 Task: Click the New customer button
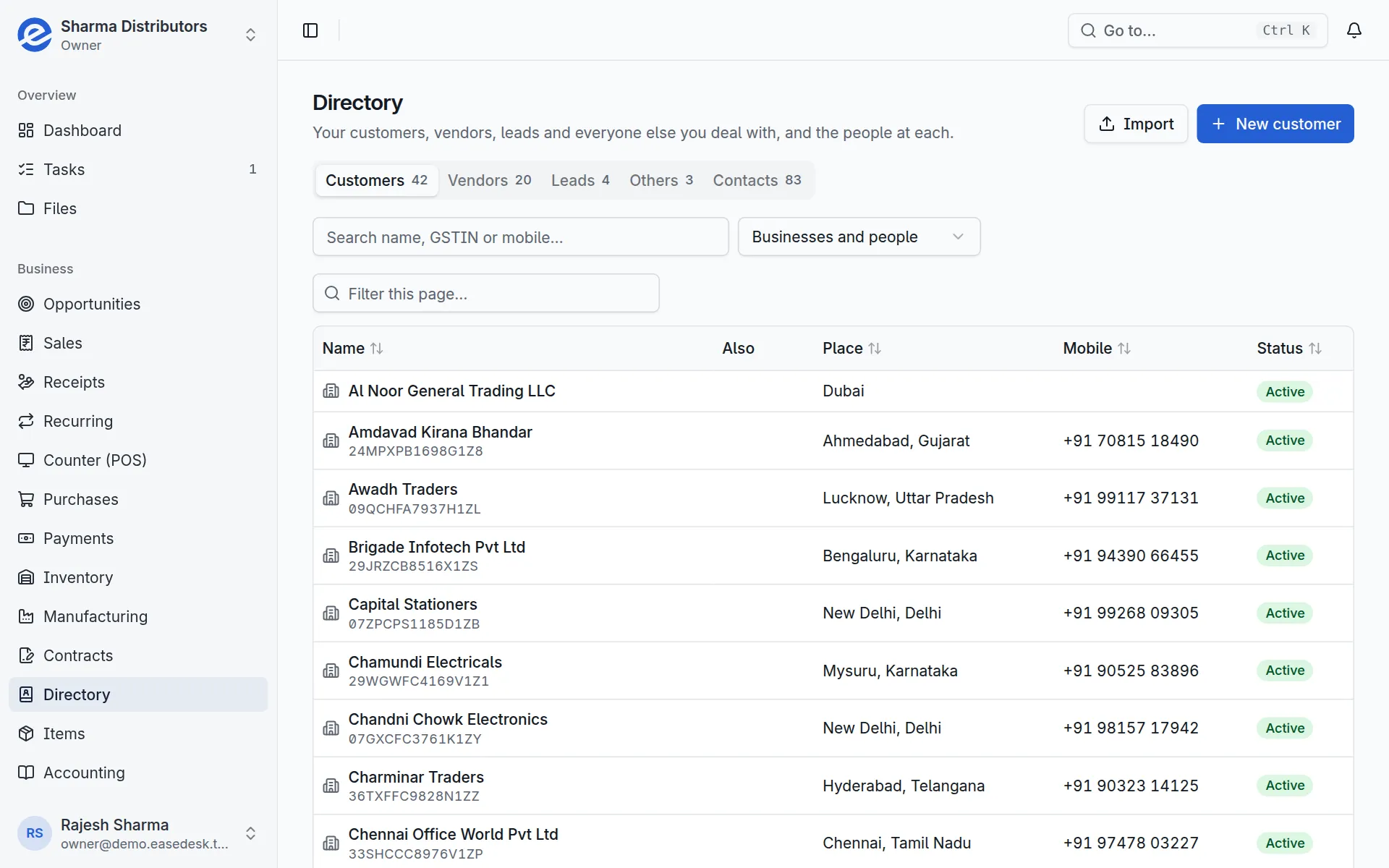pyautogui.click(x=1275, y=124)
